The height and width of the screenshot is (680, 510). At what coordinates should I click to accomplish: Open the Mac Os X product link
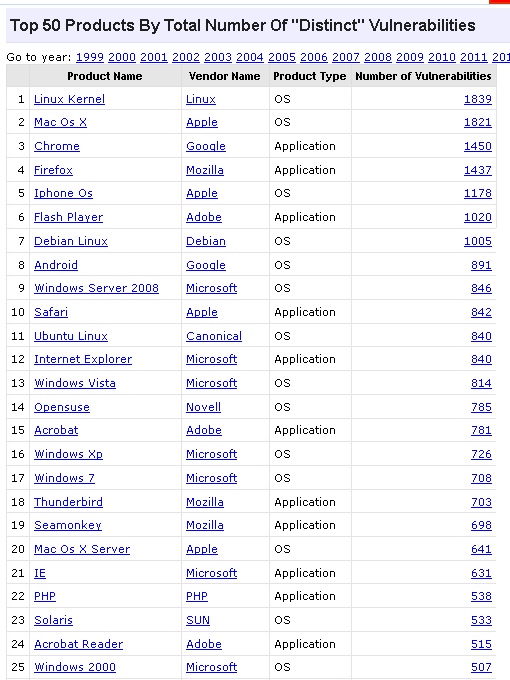[x=60, y=122]
